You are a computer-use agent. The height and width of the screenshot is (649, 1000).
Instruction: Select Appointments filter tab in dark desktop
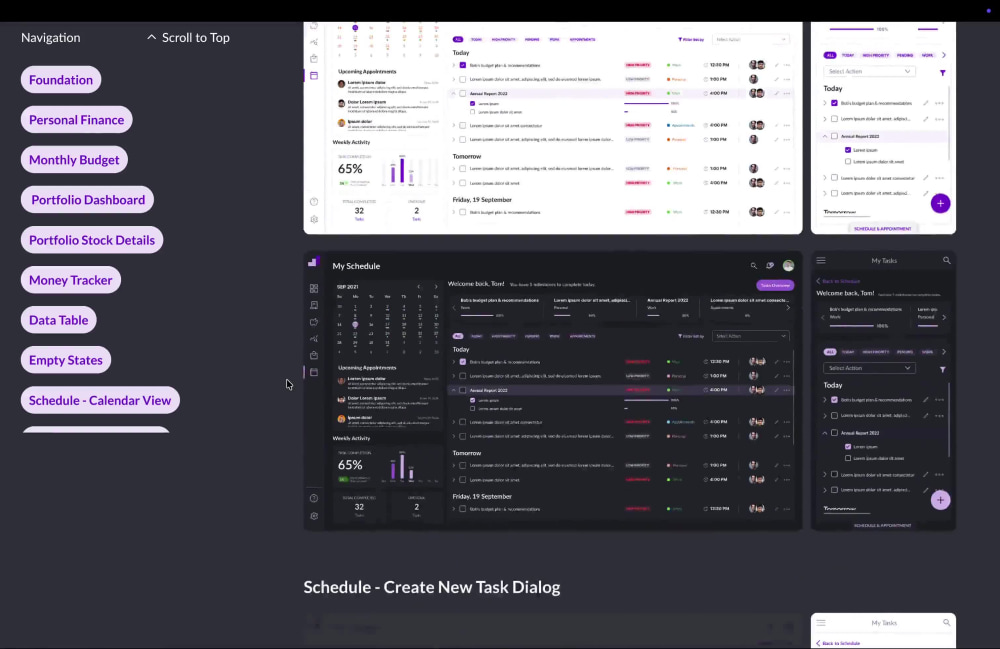point(582,336)
